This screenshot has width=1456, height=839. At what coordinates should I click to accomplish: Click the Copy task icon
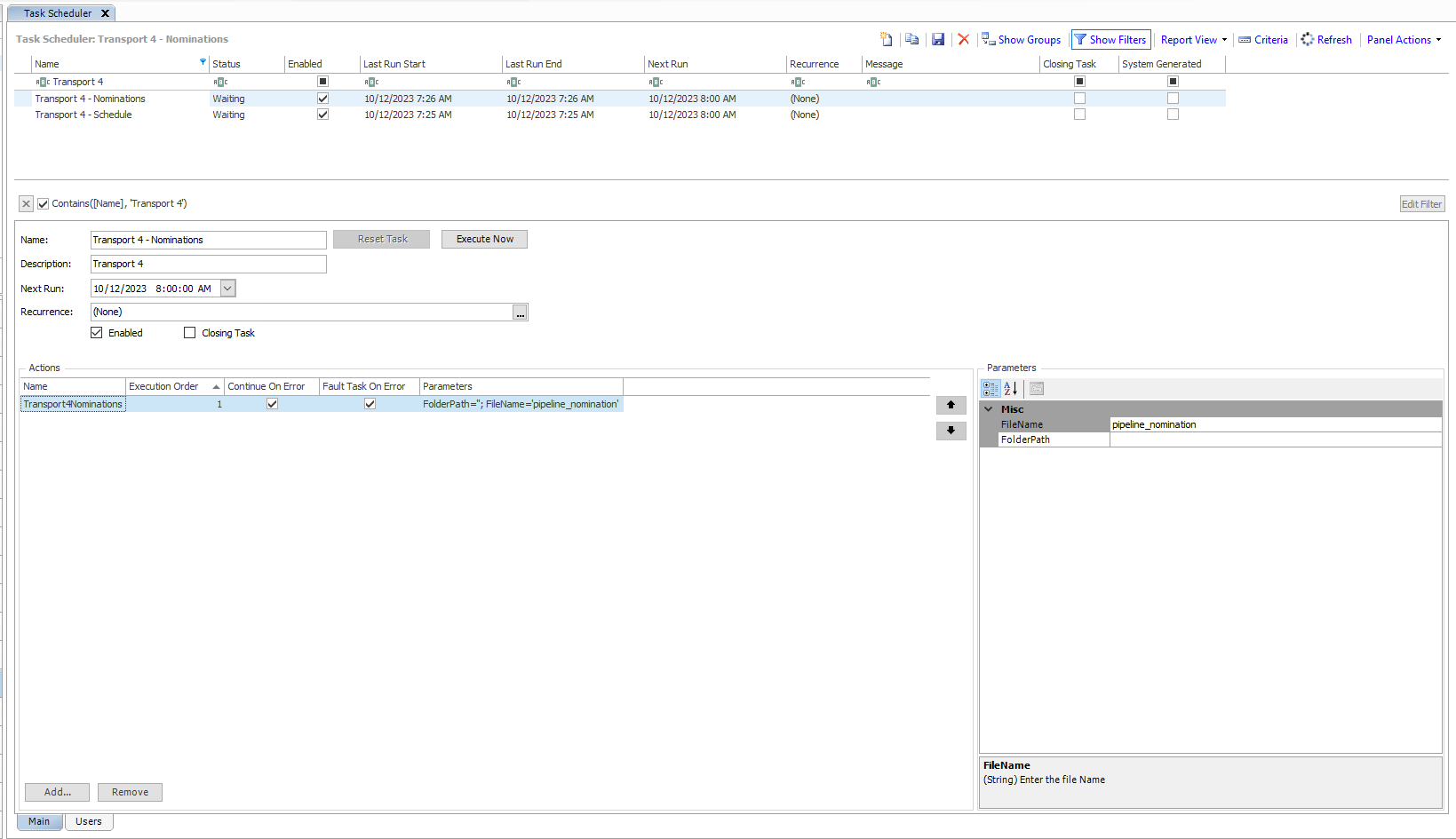pyautogui.click(x=911, y=39)
